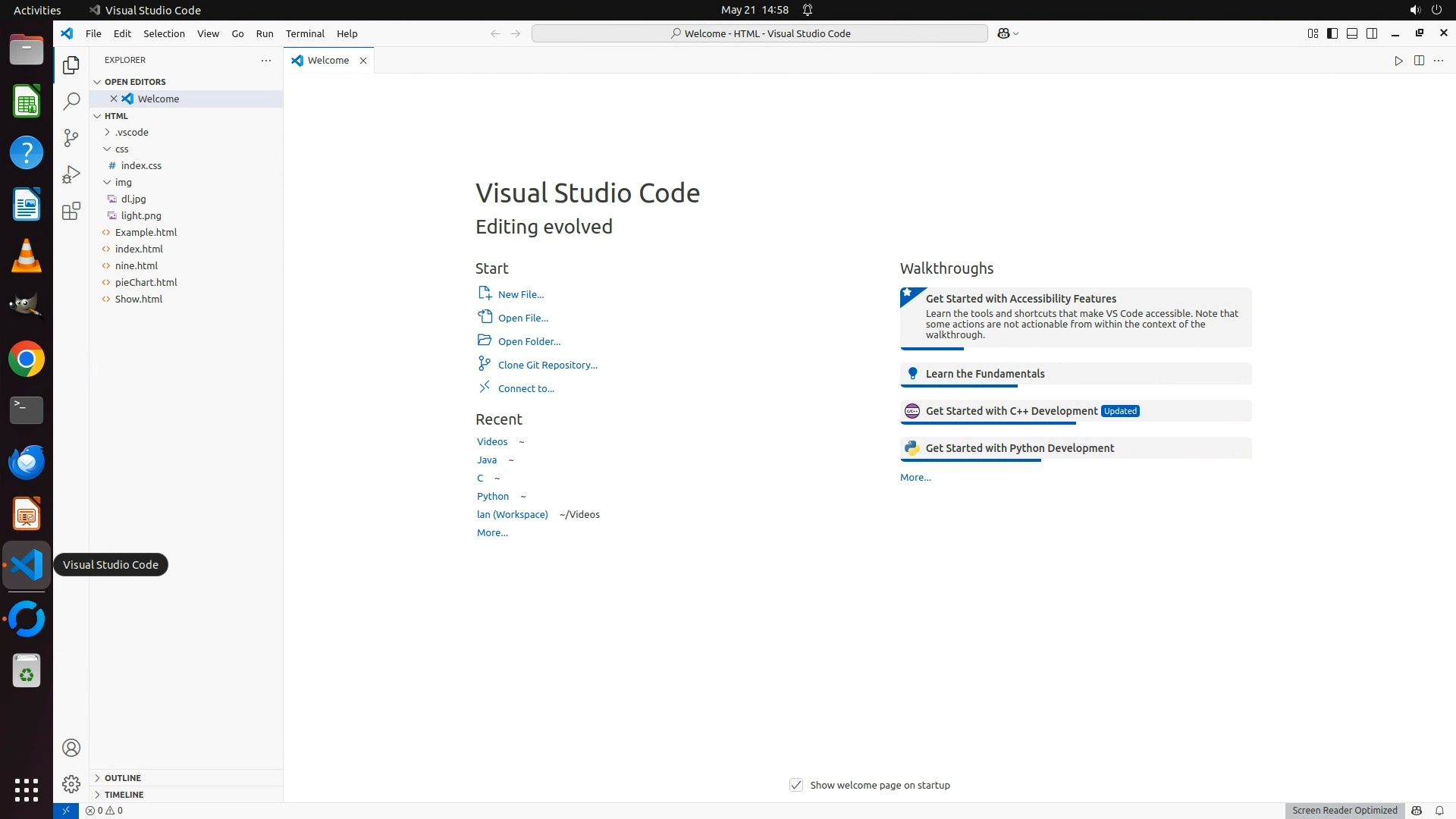Click the Open Folder... link

click(529, 341)
